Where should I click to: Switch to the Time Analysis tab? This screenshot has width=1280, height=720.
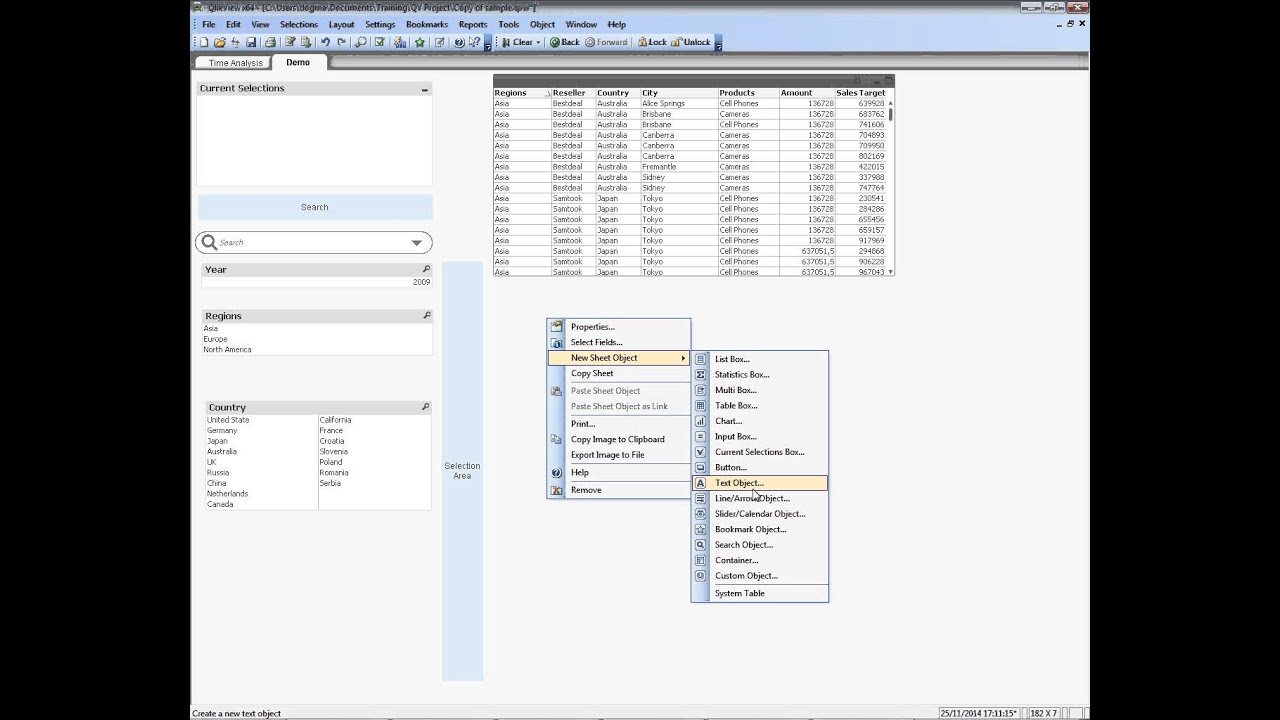pos(235,63)
